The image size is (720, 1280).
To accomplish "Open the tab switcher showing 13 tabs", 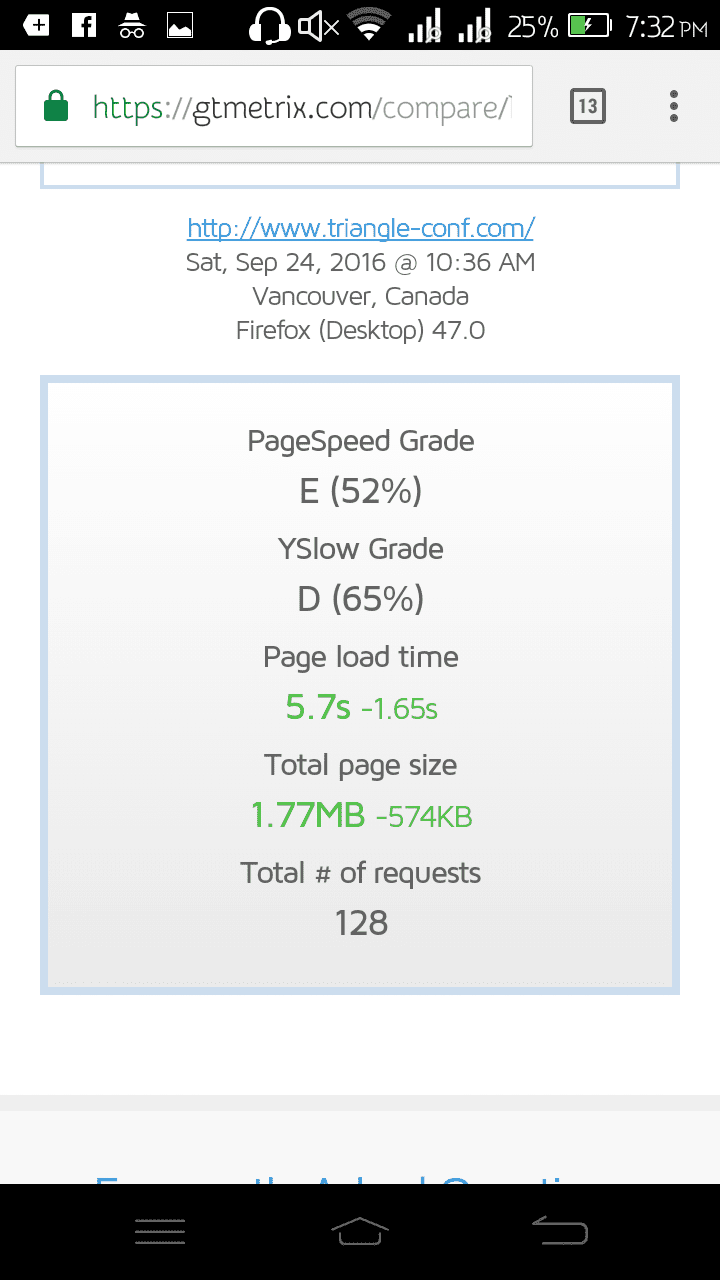I will [588, 106].
